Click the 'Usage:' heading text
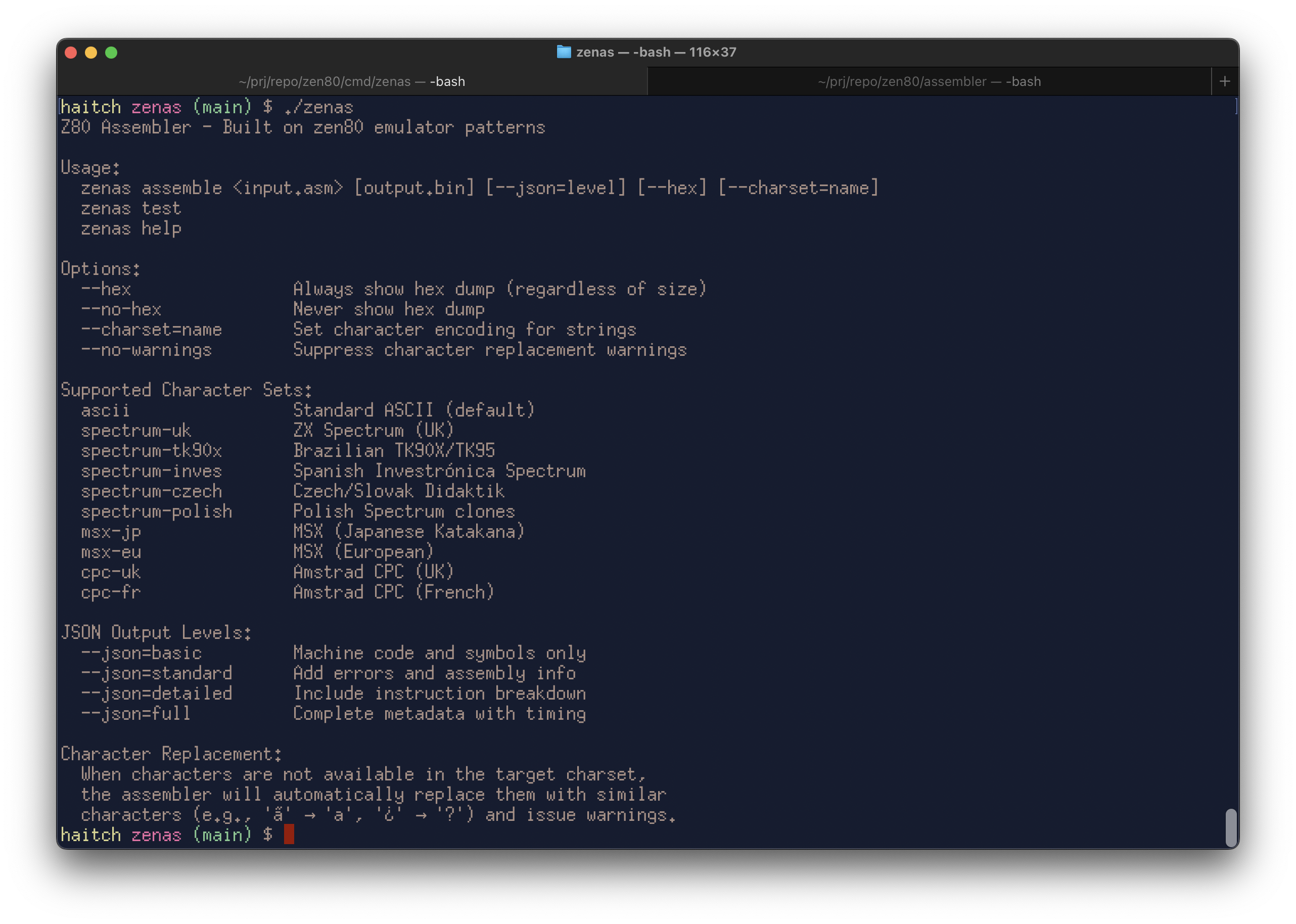Viewport: 1296px width, 924px height. [x=90, y=168]
